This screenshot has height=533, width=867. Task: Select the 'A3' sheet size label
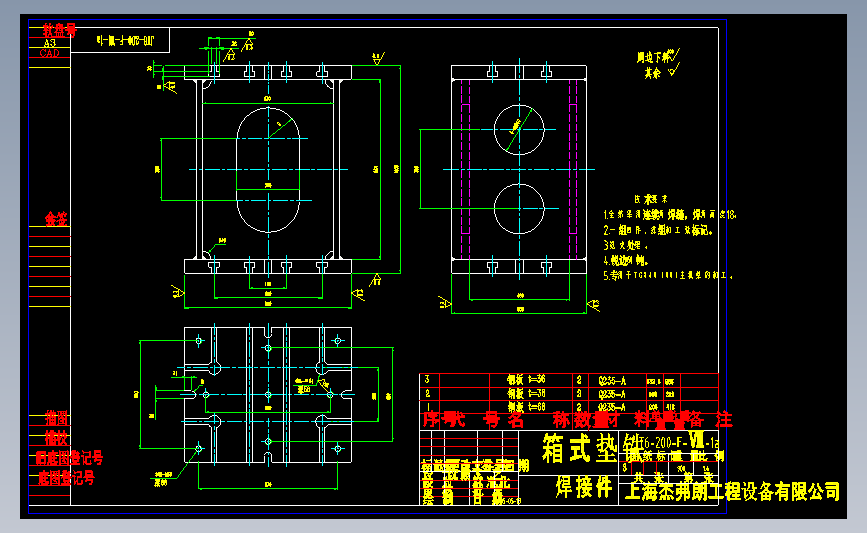click(50, 43)
